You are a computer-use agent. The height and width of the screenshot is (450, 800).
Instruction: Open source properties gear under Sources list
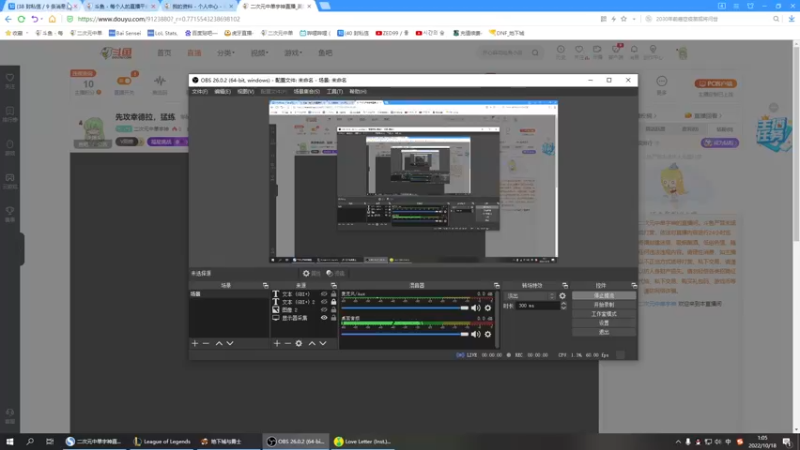(299, 343)
